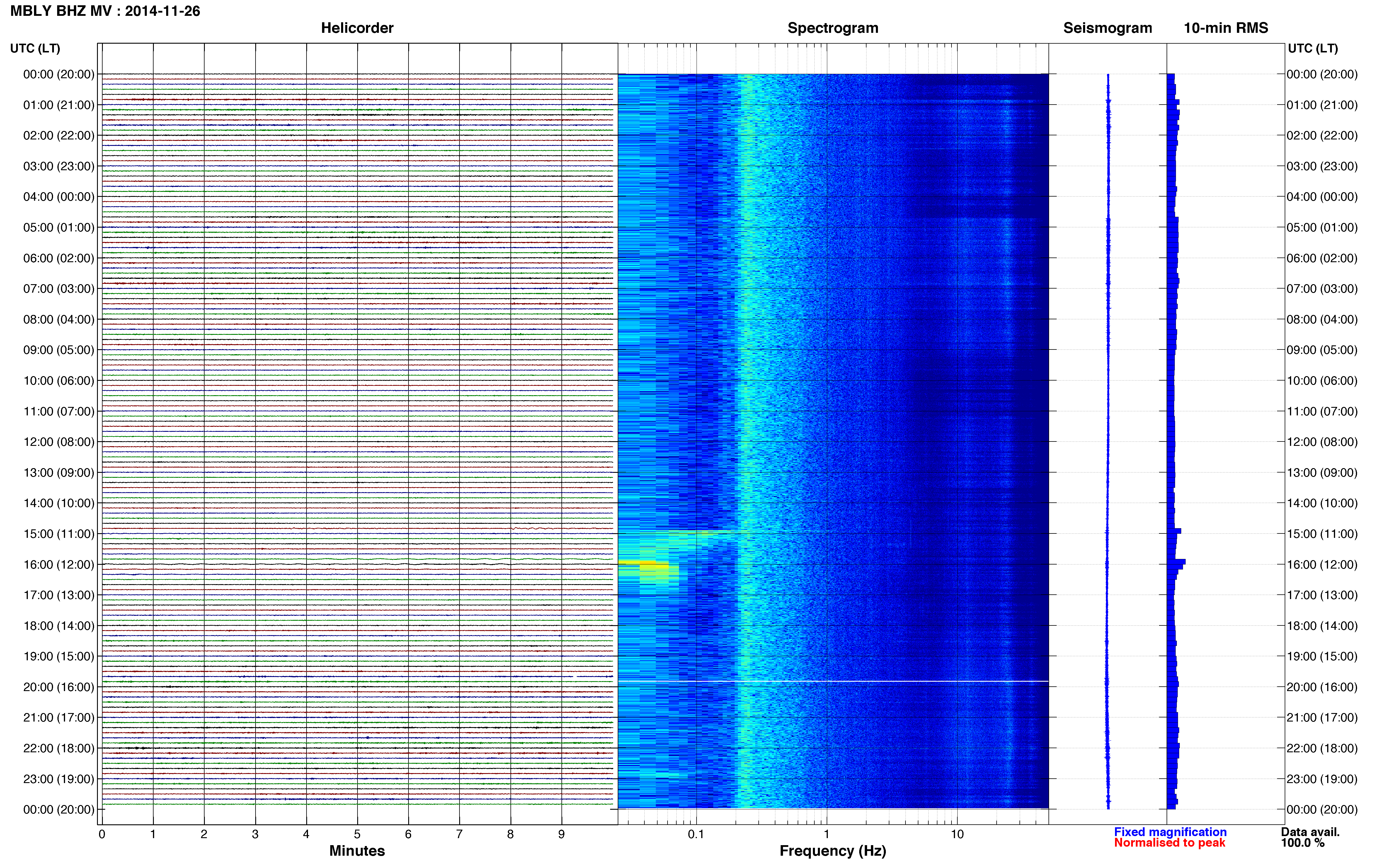
Task: Select the '1' frequency tick label
Action: coord(826,834)
